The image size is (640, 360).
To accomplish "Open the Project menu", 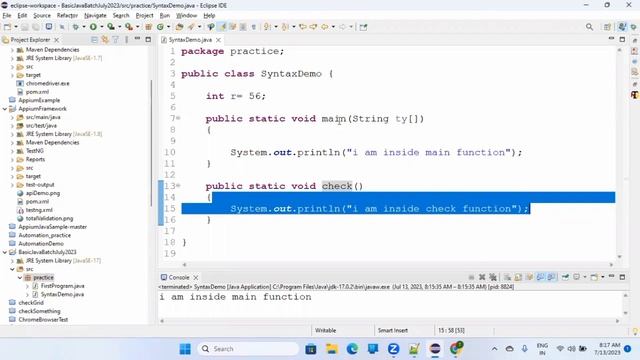I will pyautogui.click(x=144, y=16).
